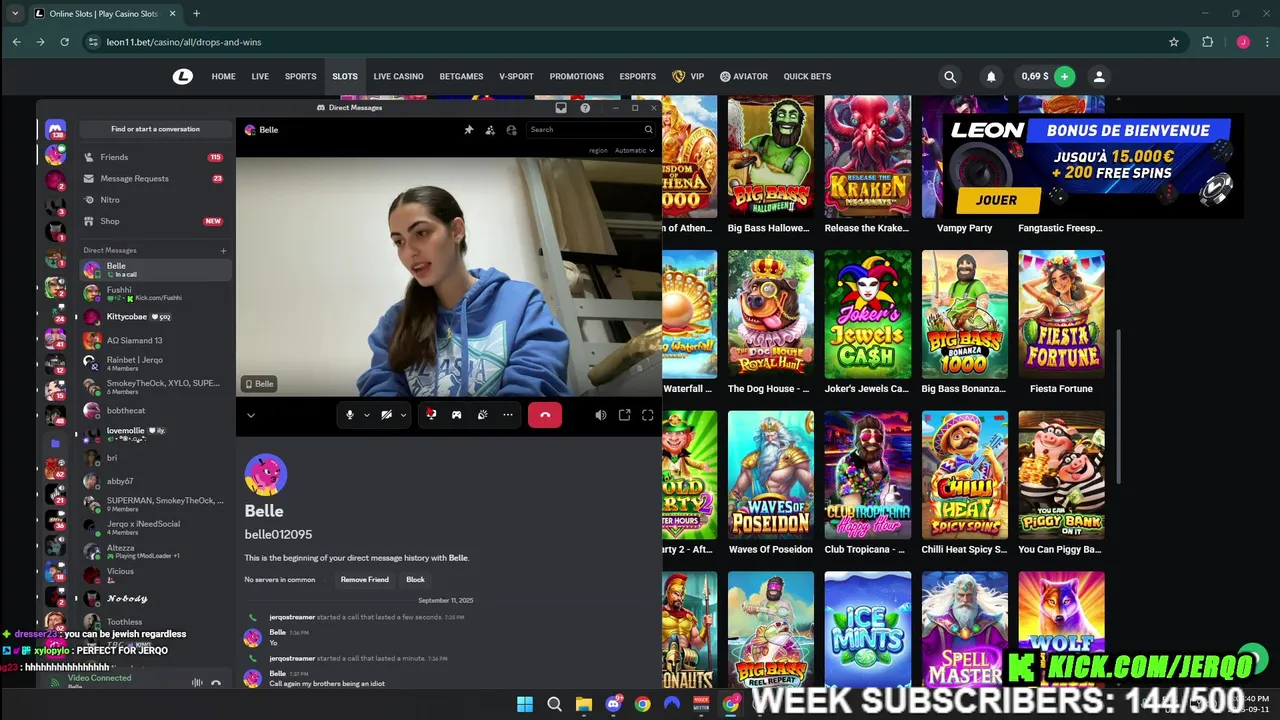Open LIVE tab on Leon site
Image resolution: width=1280 pixels, height=720 pixels.
260,77
